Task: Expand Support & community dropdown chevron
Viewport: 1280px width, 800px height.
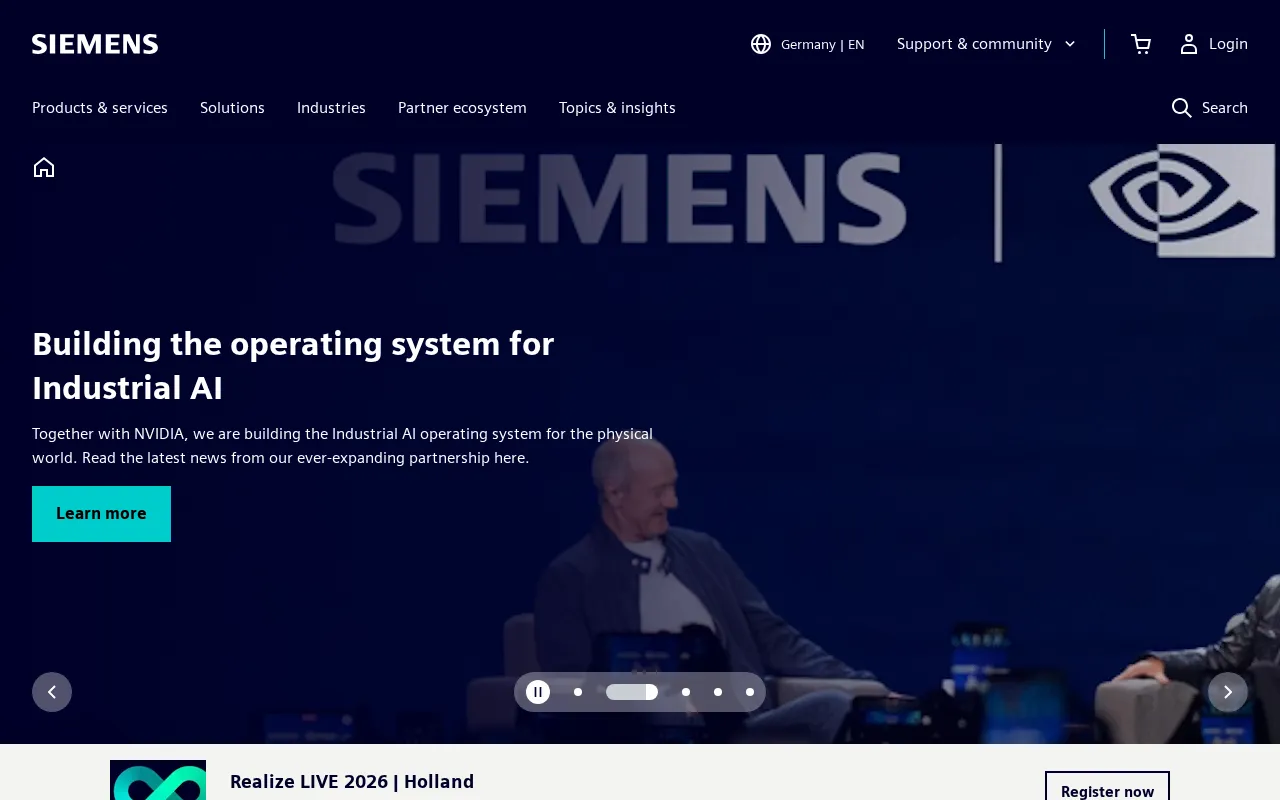Action: (1070, 44)
